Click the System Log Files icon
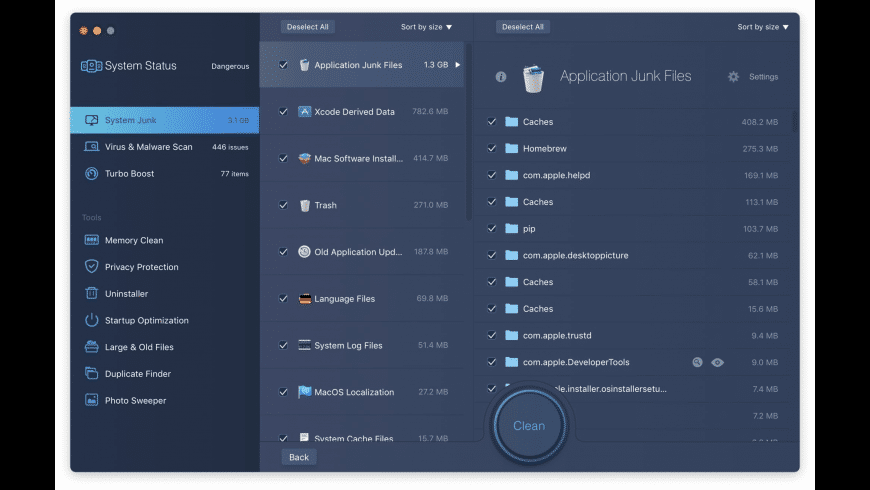Viewport: 870px width, 490px height. [304, 345]
